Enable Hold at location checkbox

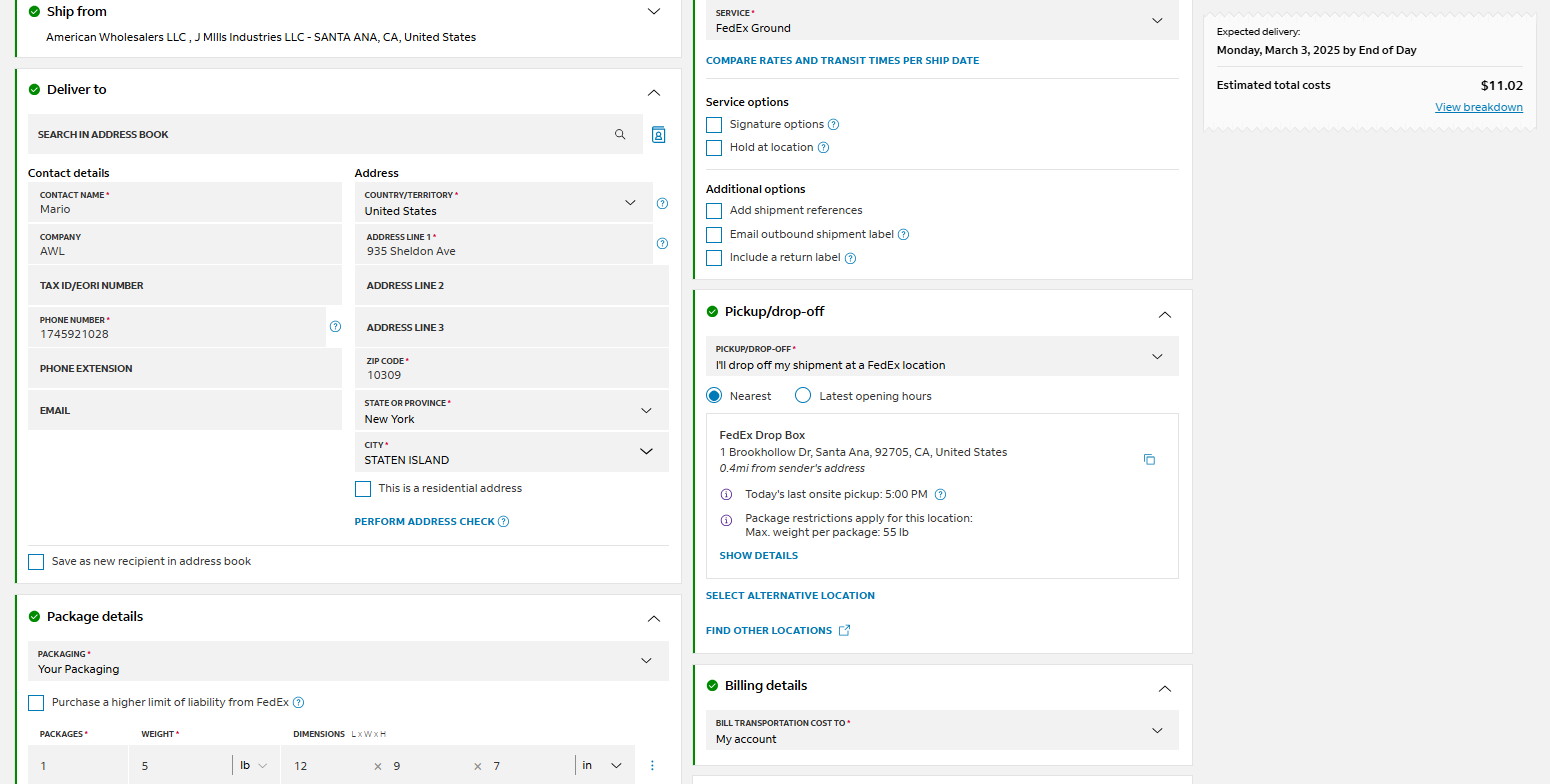click(714, 148)
